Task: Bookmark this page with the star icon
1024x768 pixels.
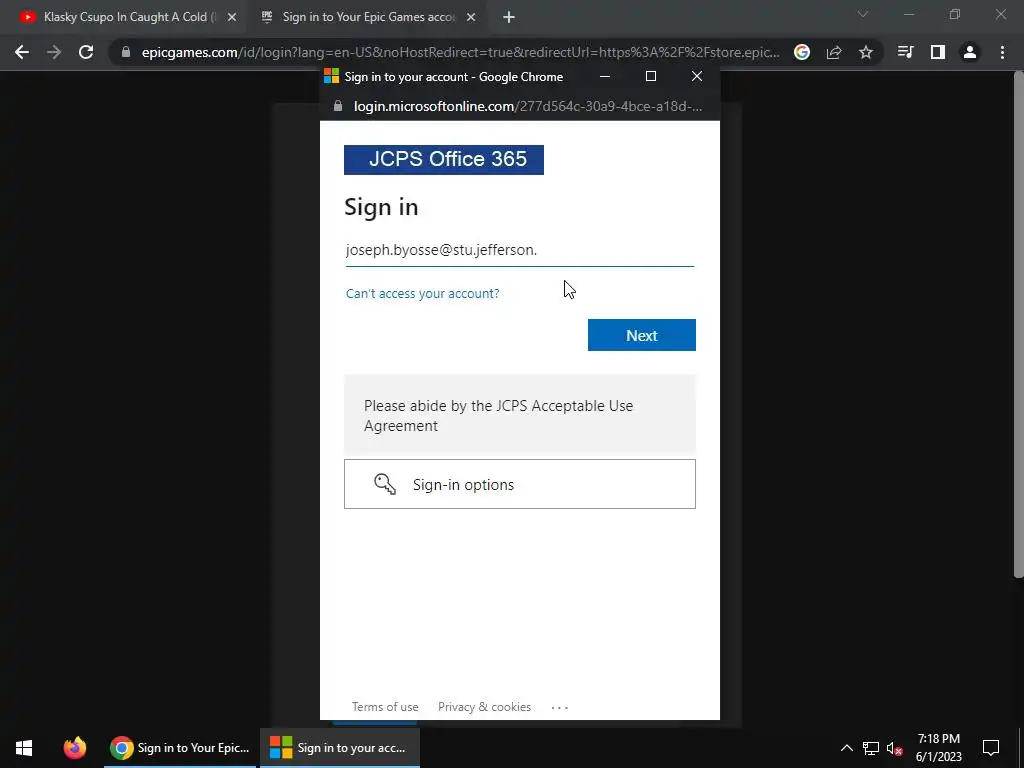Action: [x=865, y=52]
